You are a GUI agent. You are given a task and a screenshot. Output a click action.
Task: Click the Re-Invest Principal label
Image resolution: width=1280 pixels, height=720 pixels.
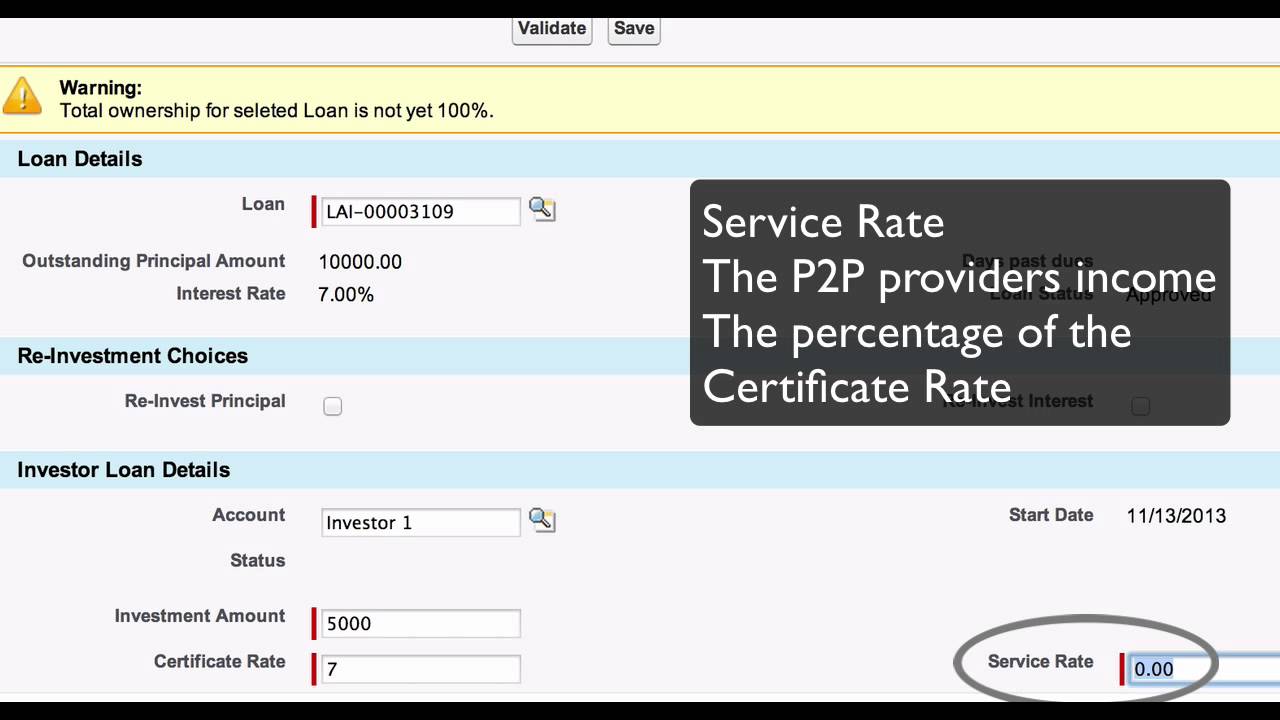205,401
